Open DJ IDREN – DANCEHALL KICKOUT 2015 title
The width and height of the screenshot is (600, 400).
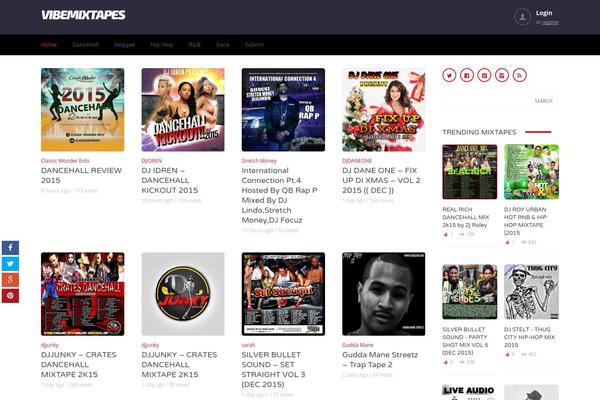(170, 180)
